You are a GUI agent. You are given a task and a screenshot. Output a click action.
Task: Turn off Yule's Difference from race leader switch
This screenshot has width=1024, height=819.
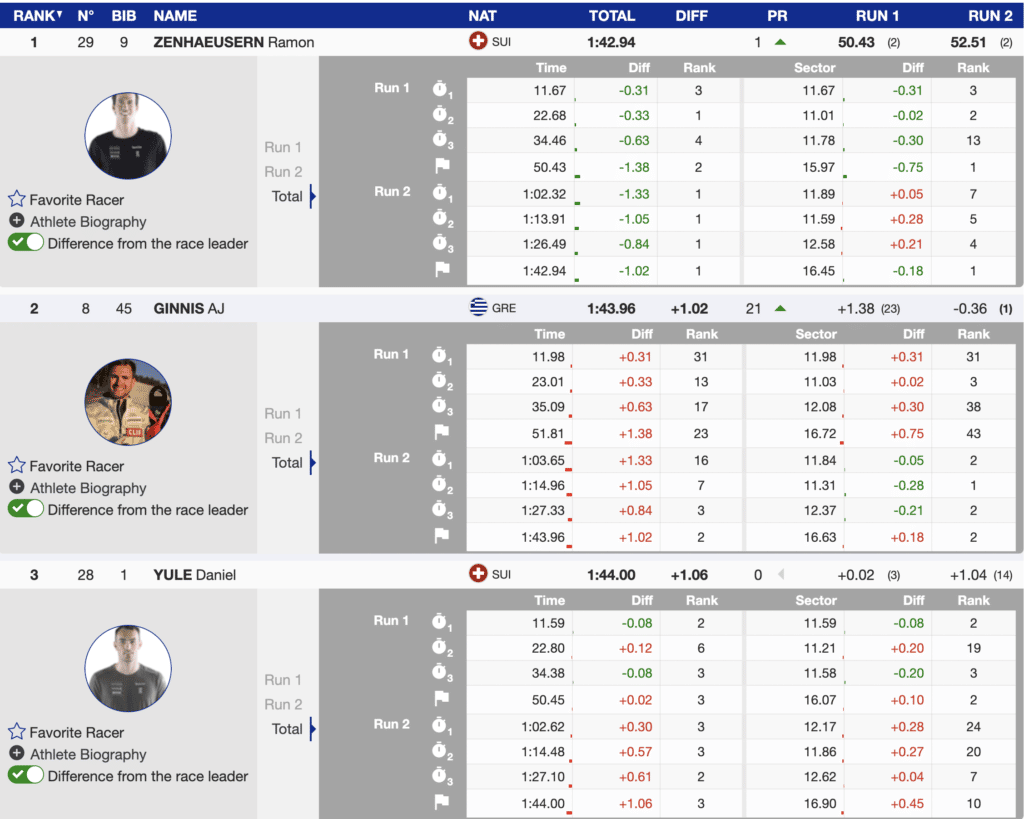[26, 775]
